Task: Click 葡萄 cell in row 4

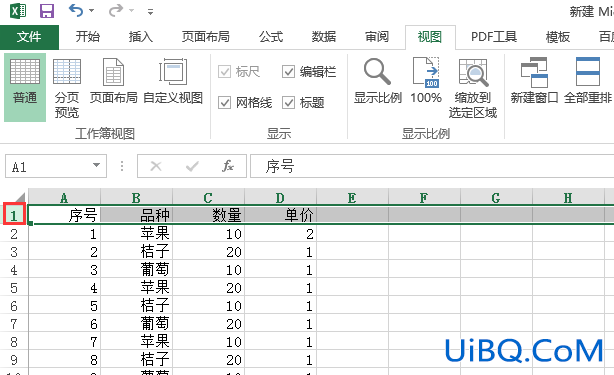Action: pos(136,270)
